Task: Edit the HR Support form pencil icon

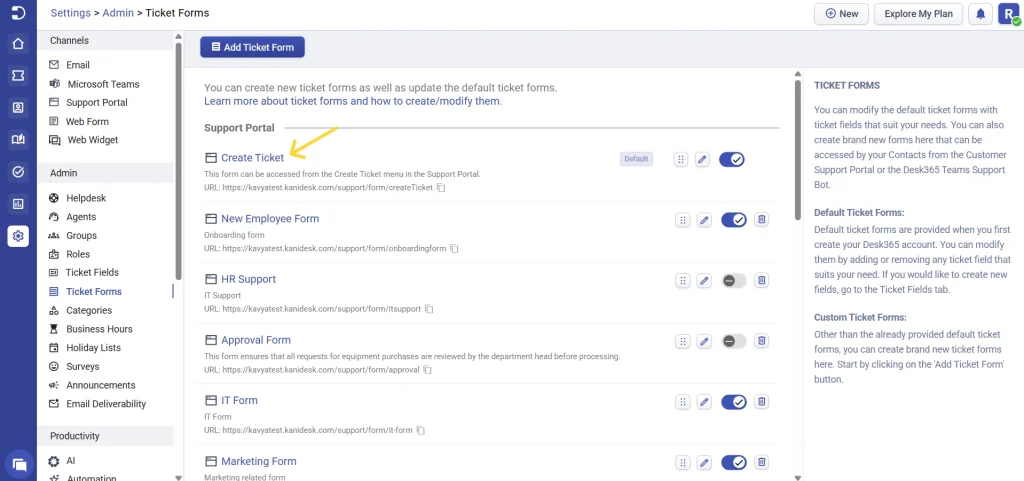Action: coord(703,281)
